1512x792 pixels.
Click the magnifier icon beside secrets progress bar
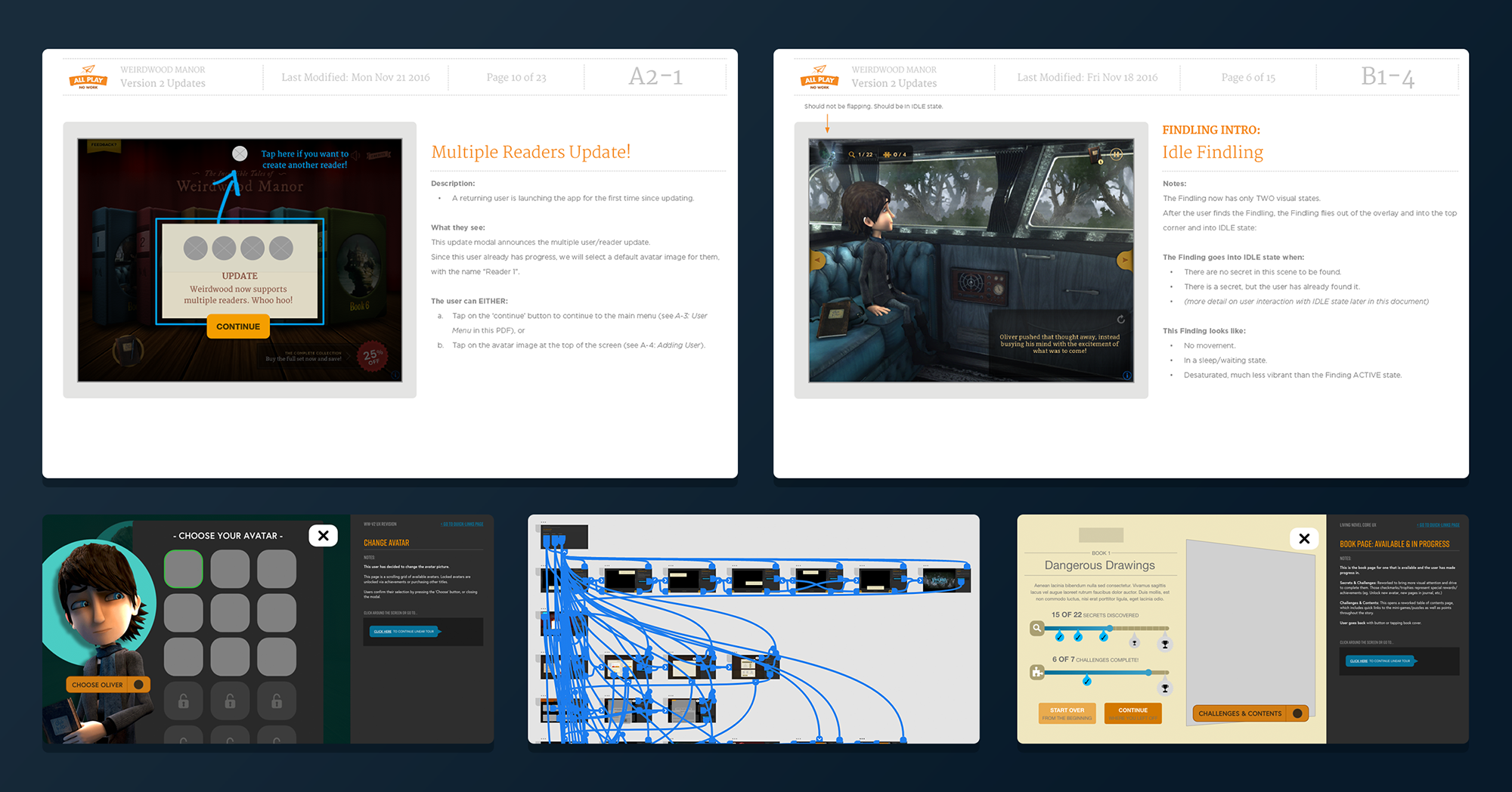pos(1037,628)
